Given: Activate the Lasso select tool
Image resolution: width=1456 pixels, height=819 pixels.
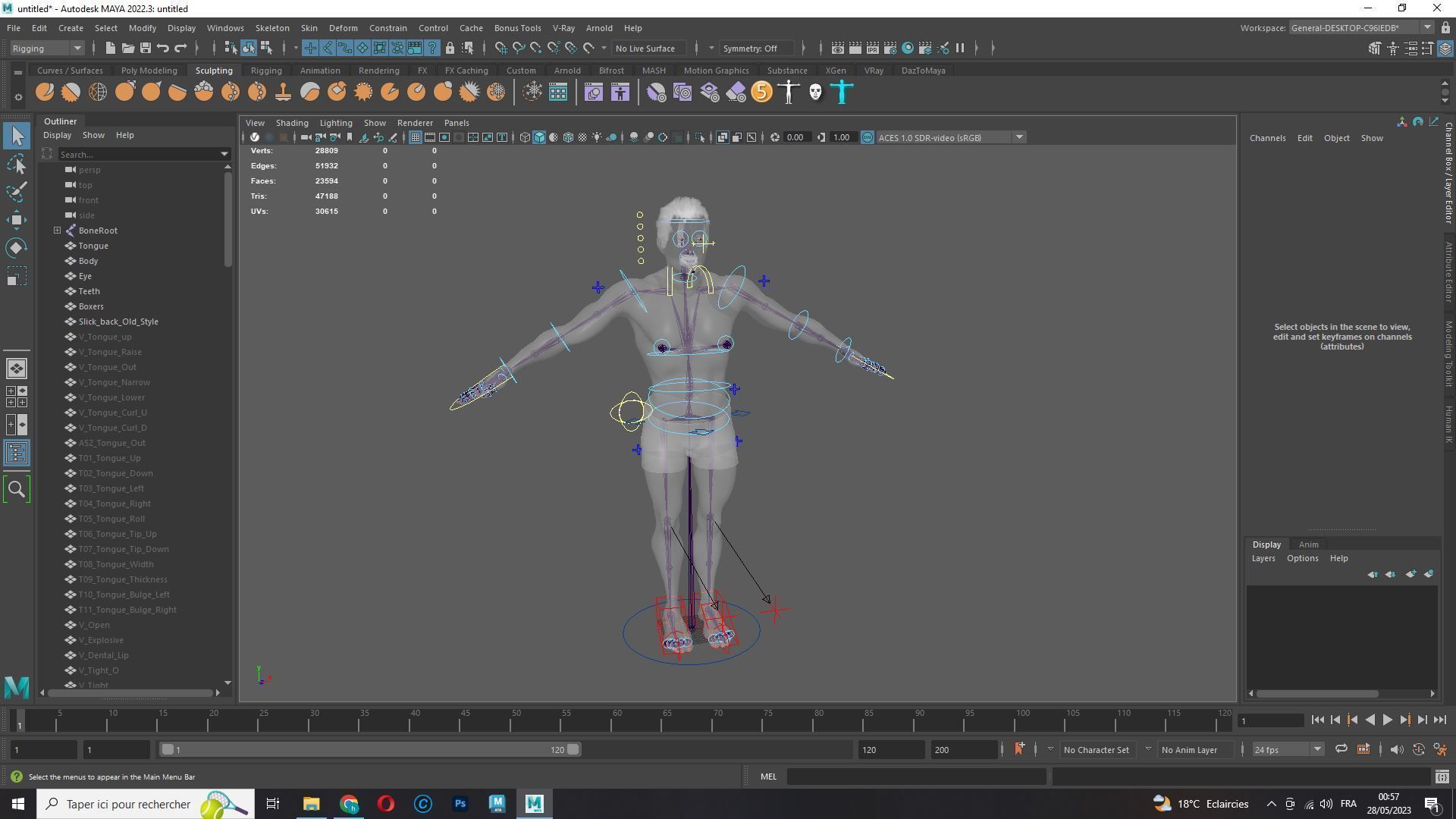Looking at the screenshot, I should (x=17, y=164).
